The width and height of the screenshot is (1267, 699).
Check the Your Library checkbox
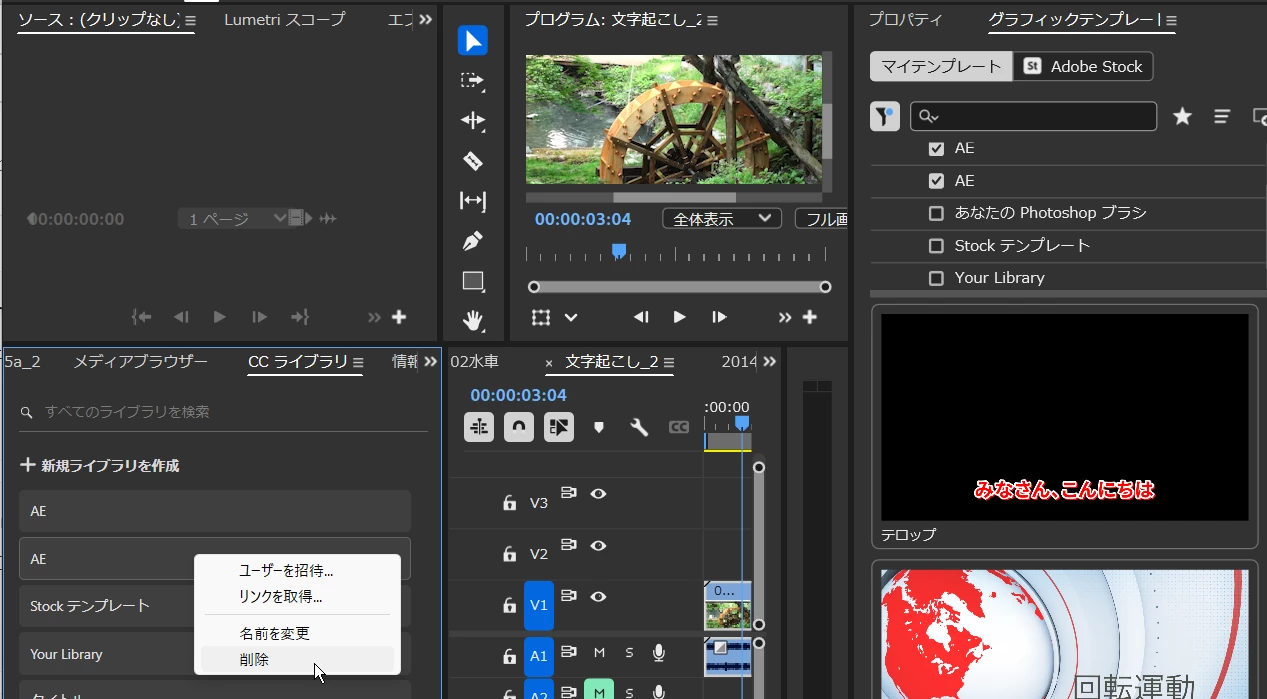click(936, 278)
